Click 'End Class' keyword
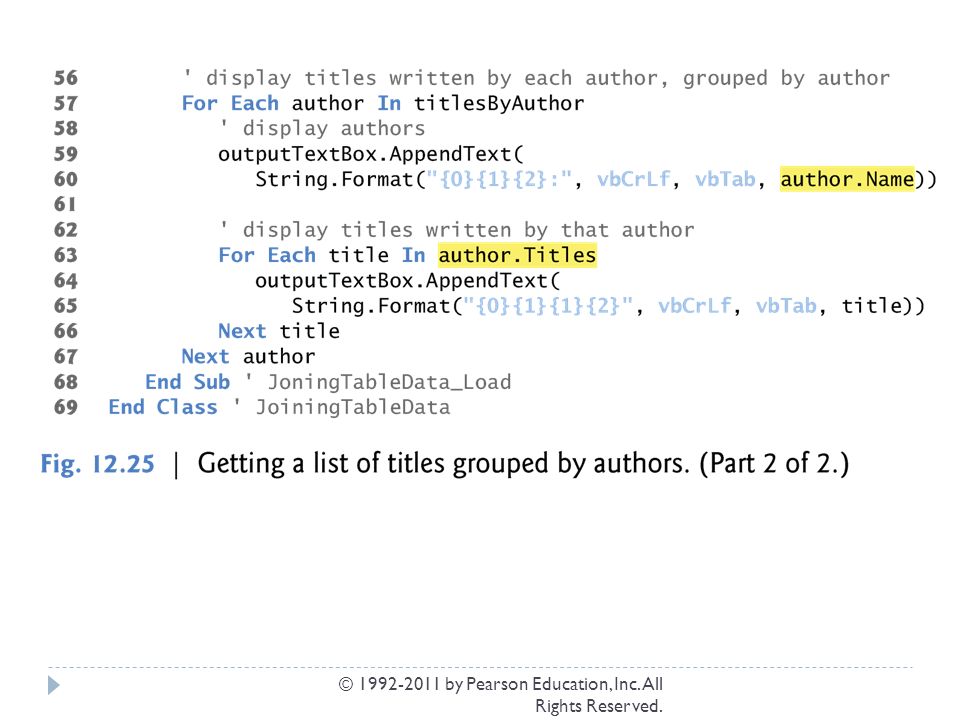This screenshot has height=720, width=960. click(163, 407)
